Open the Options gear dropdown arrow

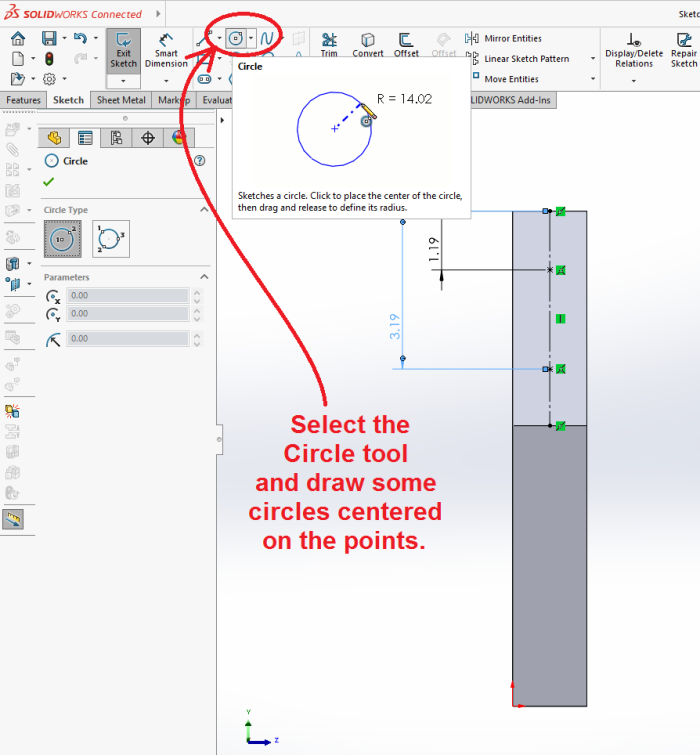pos(64,78)
